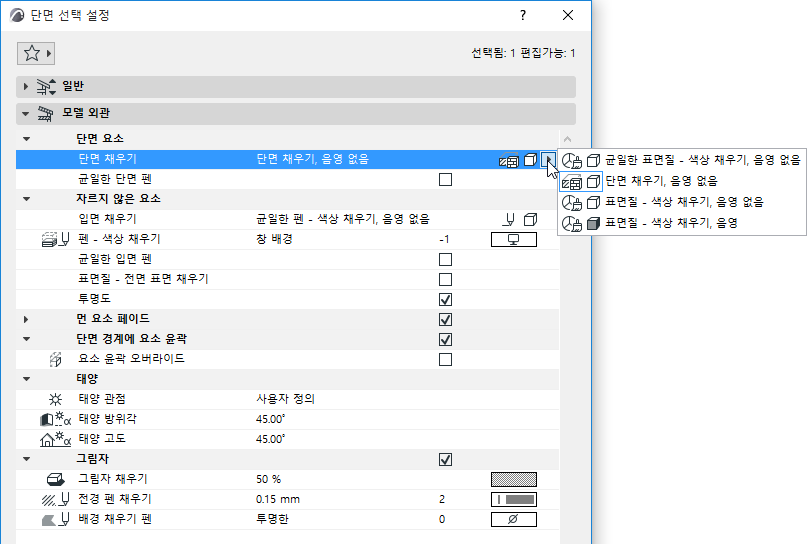Screen dimensions: 807x544
Task: Click 태양 방위각 value 45.00°
Action: click(271, 419)
